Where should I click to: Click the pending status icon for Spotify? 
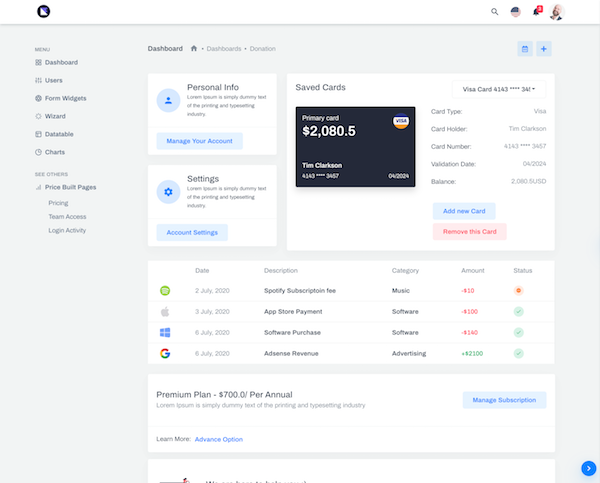coord(518,291)
